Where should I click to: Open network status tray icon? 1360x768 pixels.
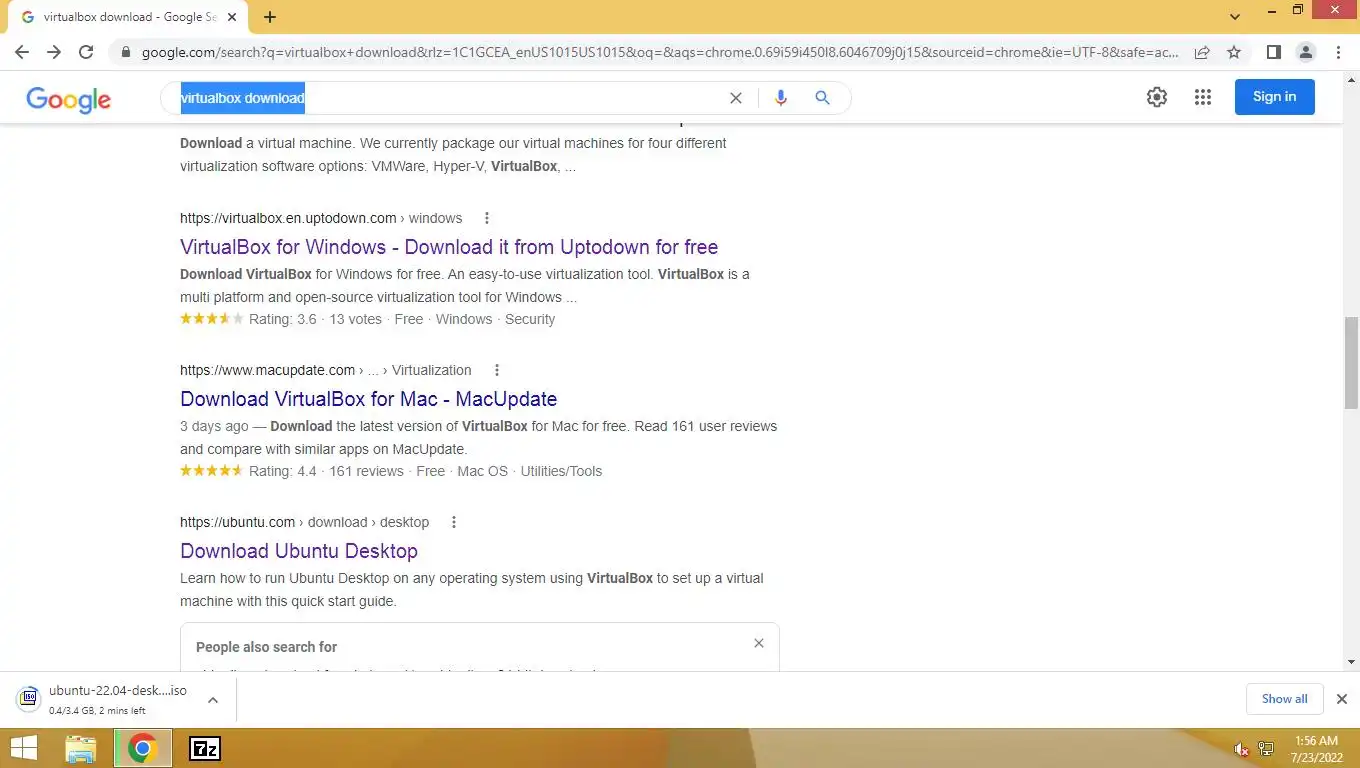point(1266,749)
